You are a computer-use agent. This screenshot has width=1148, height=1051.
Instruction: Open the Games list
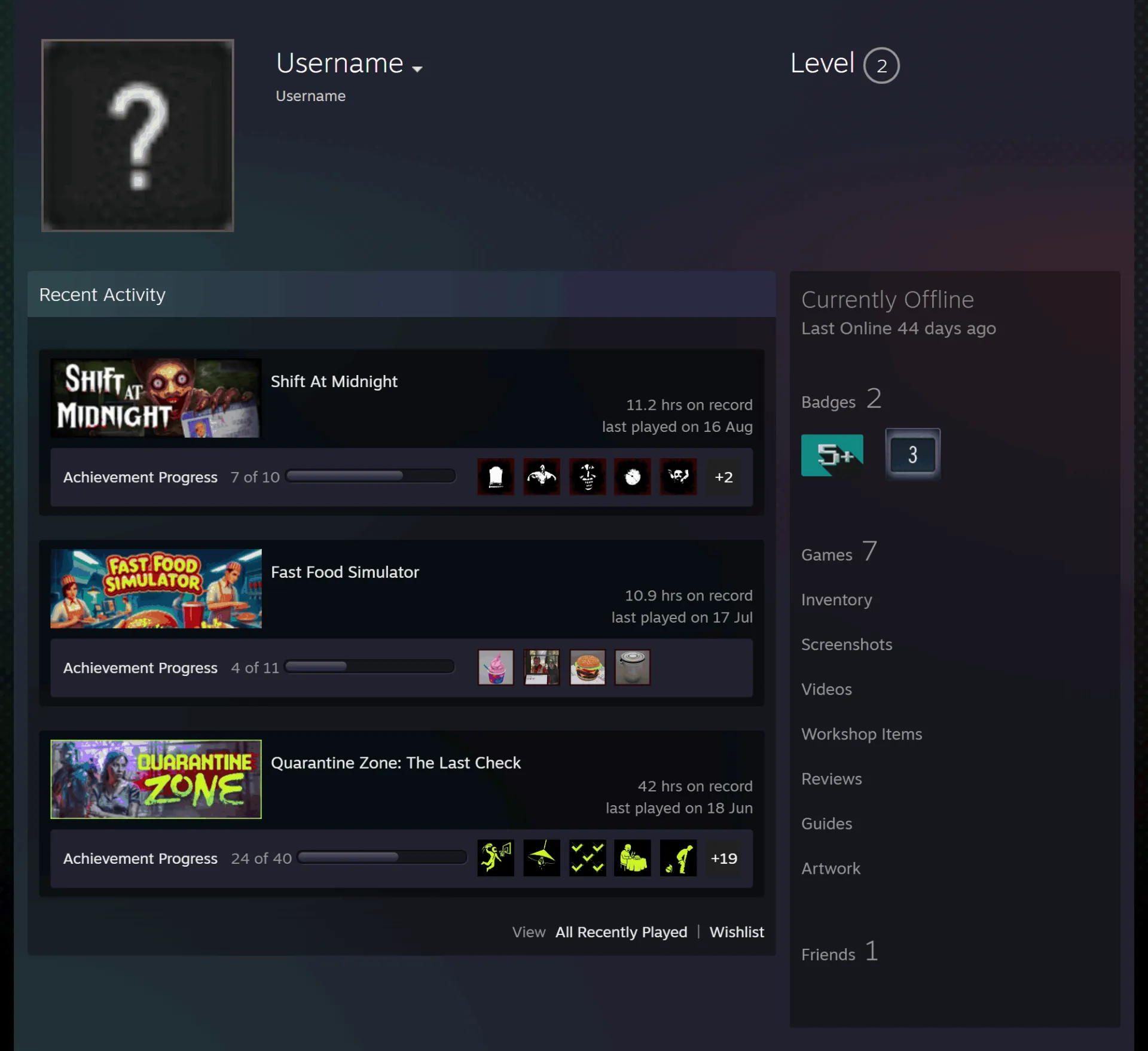pos(839,552)
